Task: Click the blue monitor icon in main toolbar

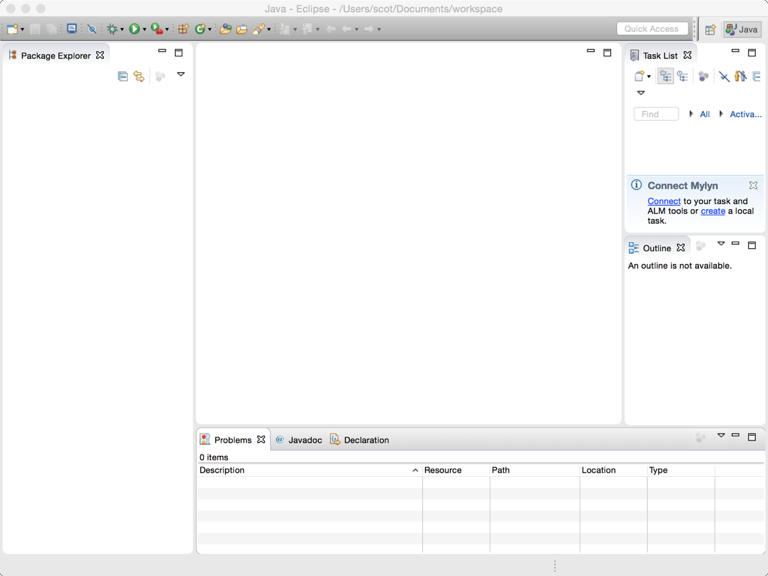Action: coord(72,29)
